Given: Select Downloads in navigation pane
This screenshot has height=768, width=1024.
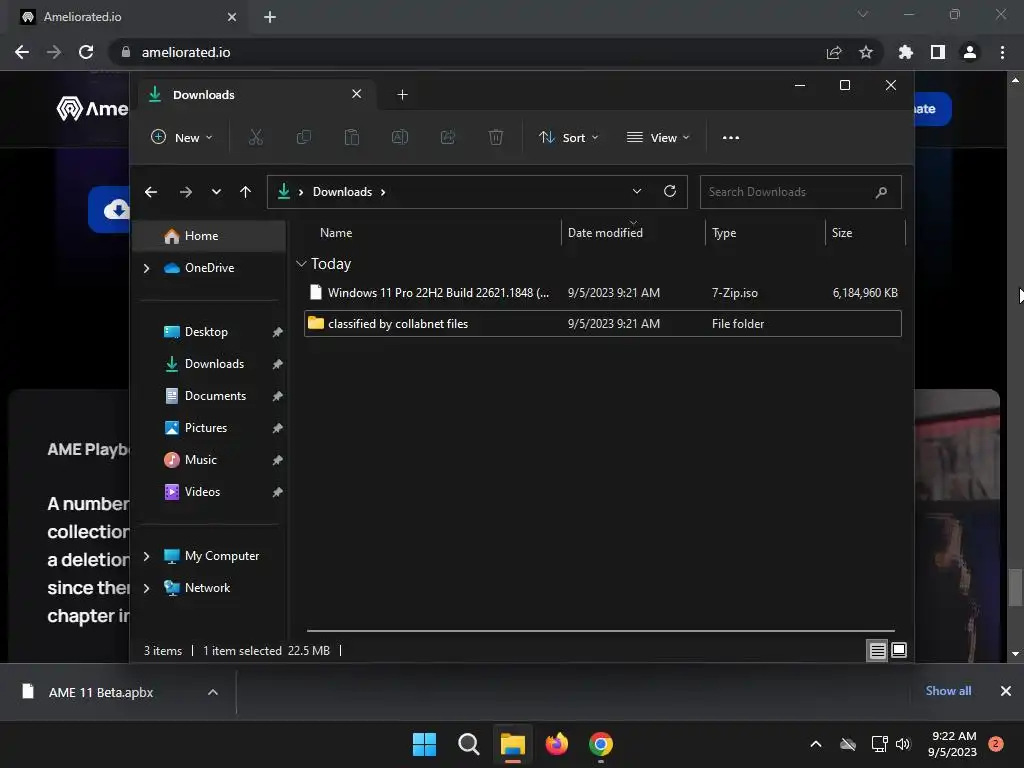Looking at the screenshot, I should [210, 364].
